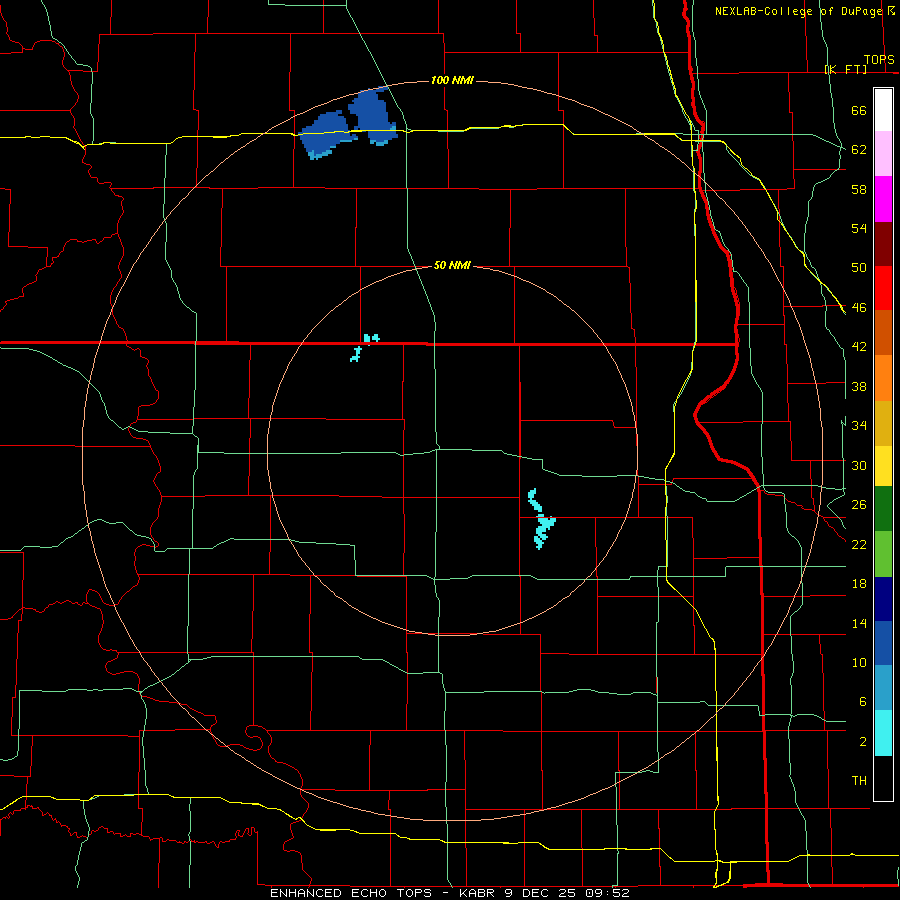The image size is (900, 900).
Task: Click the 100 NMI range ring label
Action: click(452, 80)
